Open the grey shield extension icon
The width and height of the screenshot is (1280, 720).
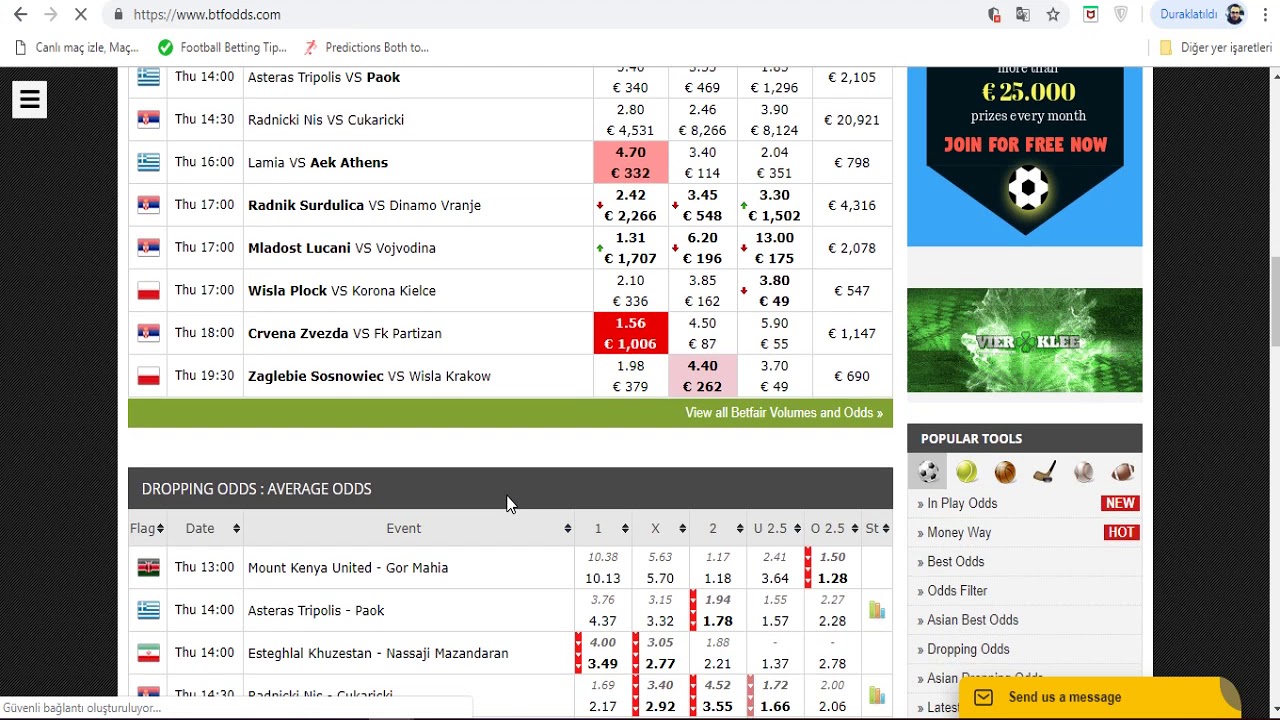click(1121, 15)
